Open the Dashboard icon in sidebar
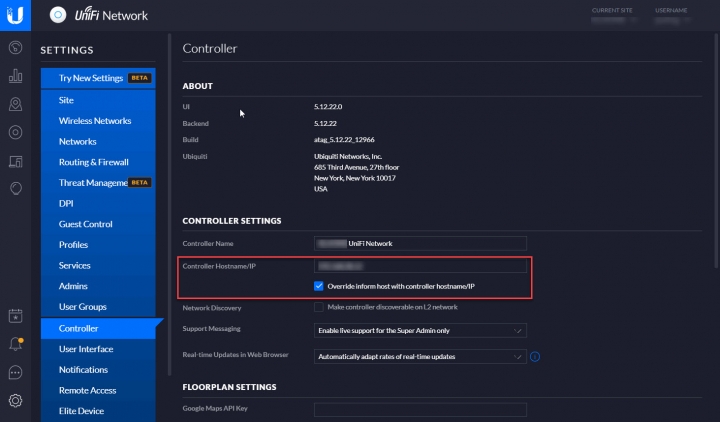Screen dimensions: 720x422 point(15,47)
